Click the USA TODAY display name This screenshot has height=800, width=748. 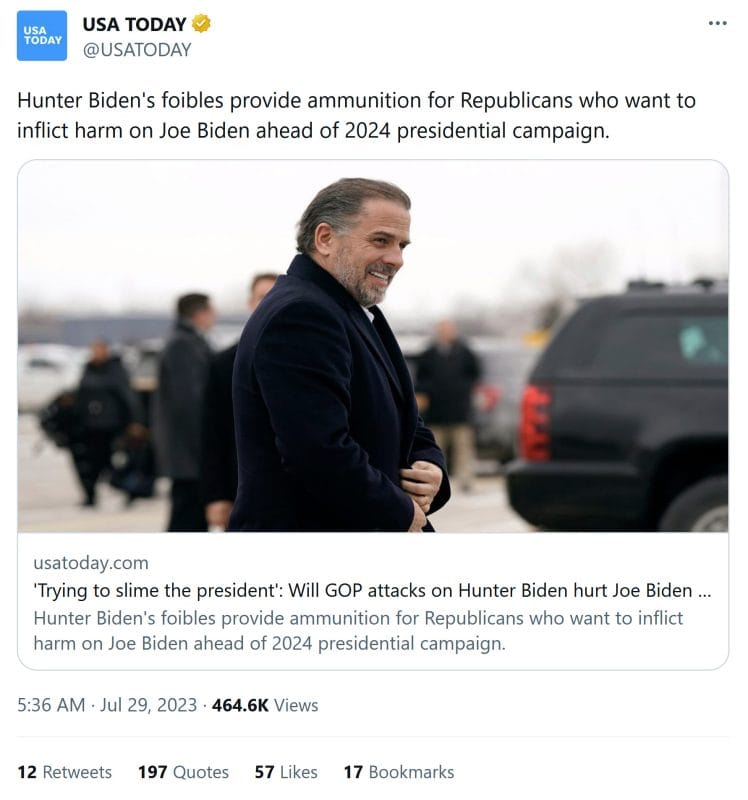[135, 24]
